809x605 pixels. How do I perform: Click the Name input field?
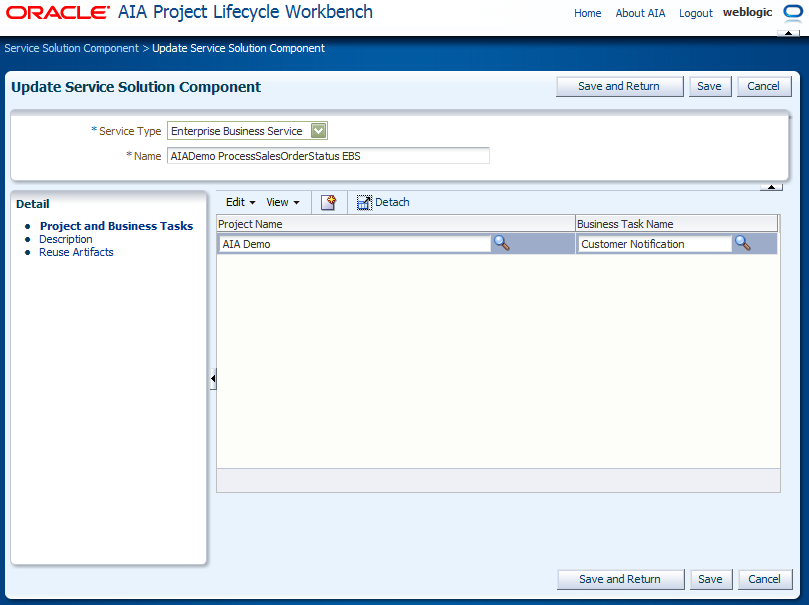pos(328,156)
